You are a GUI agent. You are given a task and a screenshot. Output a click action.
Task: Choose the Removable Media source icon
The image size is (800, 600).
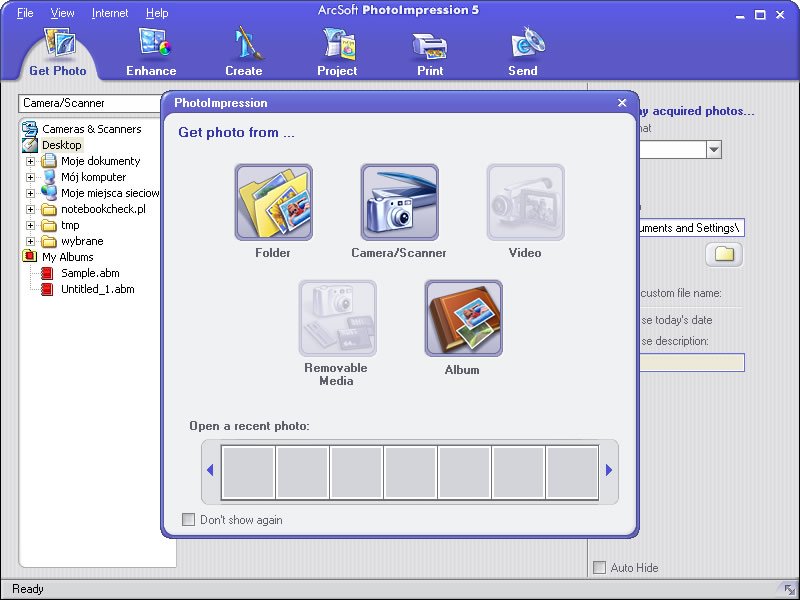click(x=338, y=318)
